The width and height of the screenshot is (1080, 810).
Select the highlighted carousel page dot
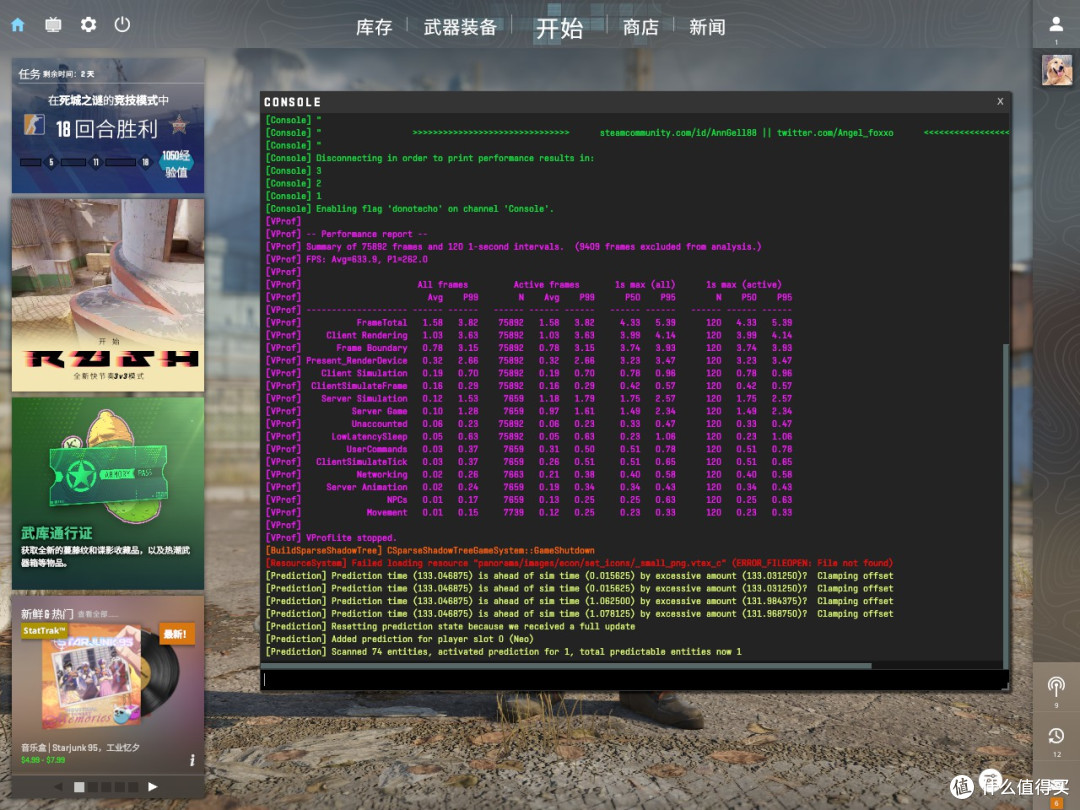coord(79,787)
